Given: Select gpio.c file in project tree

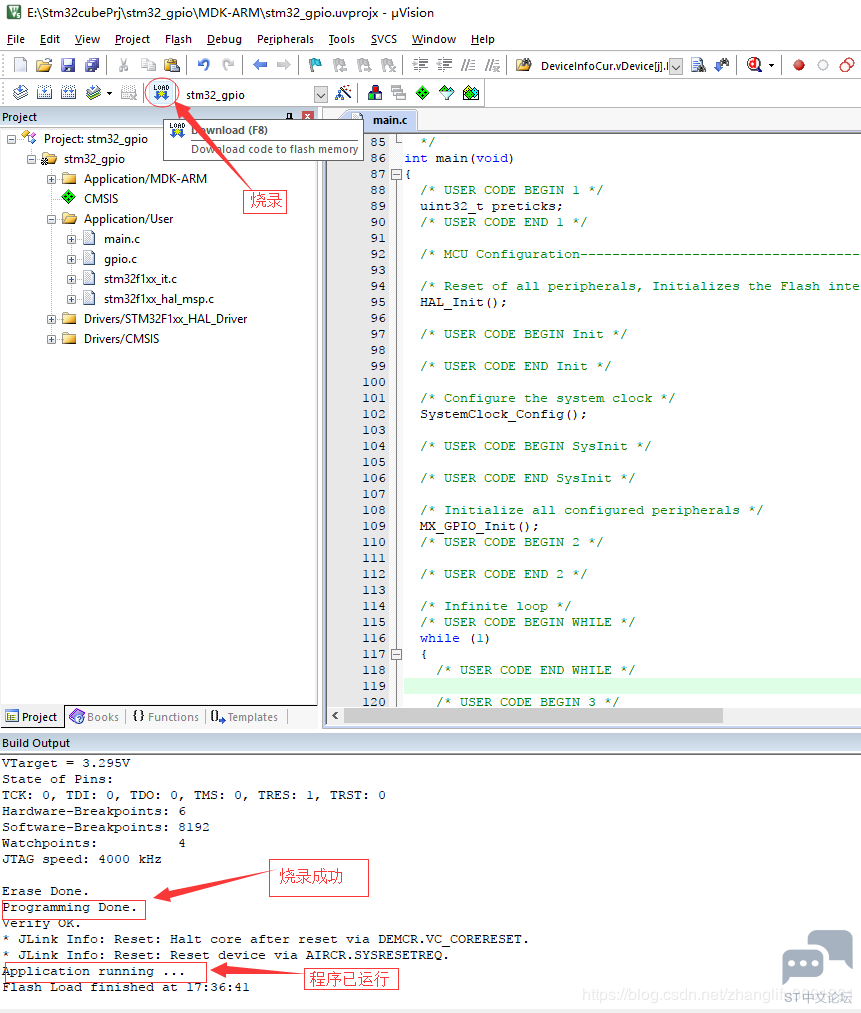Looking at the screenshot, I should pos(120,259).
